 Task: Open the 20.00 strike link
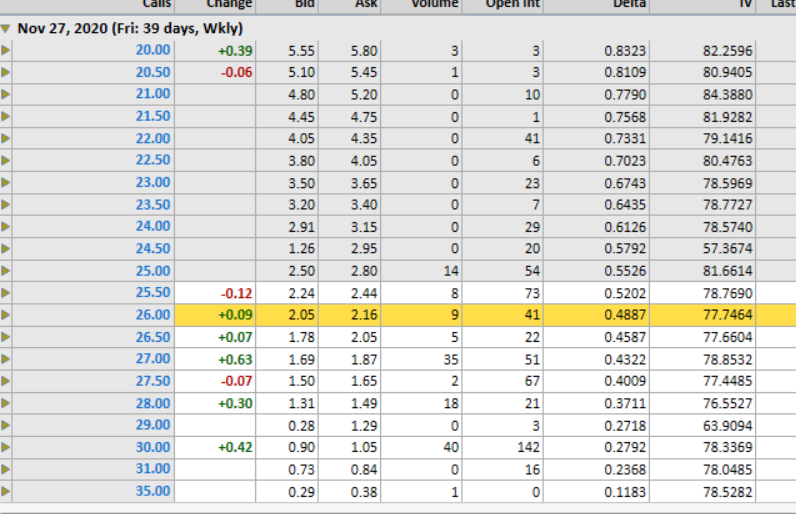pos(153,50)
